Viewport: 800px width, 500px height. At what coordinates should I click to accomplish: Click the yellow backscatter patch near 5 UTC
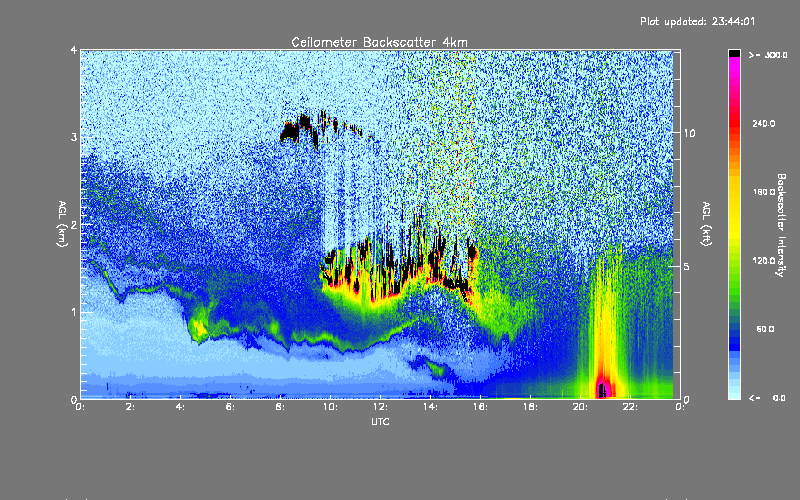click(199, 329)
